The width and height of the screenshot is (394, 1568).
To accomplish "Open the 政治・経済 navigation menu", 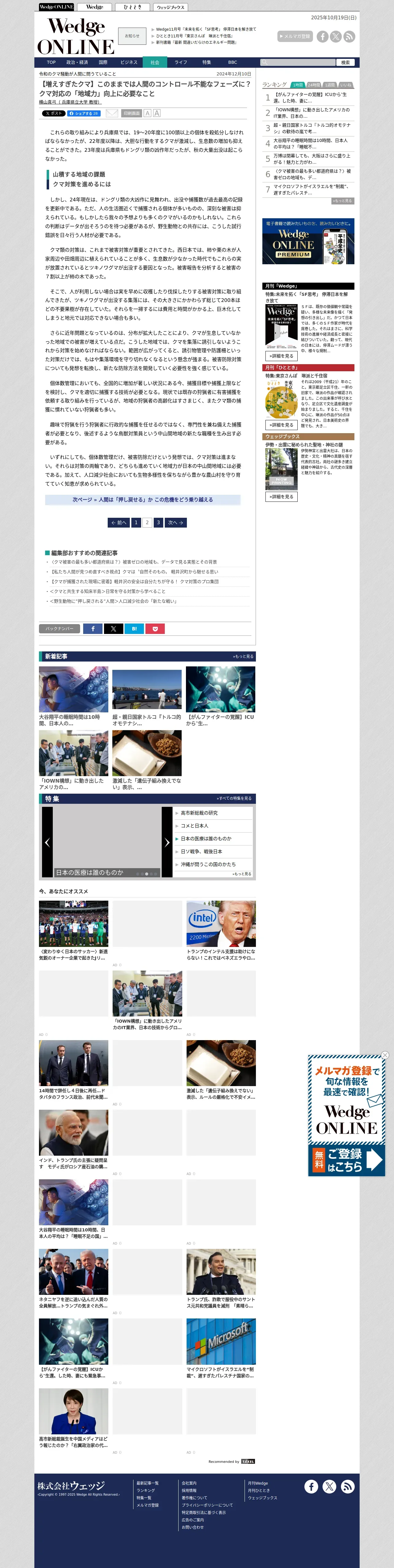I will click(77, 62).
